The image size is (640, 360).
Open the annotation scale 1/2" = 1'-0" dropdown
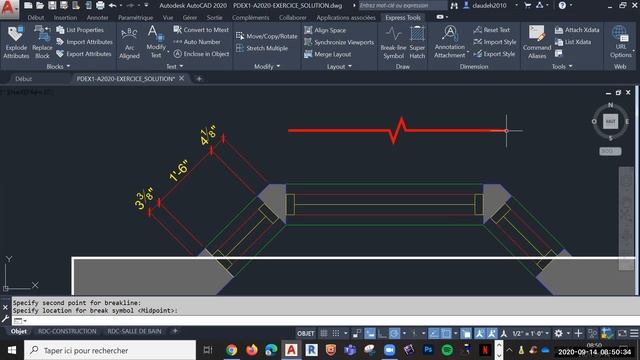(530, 333)
